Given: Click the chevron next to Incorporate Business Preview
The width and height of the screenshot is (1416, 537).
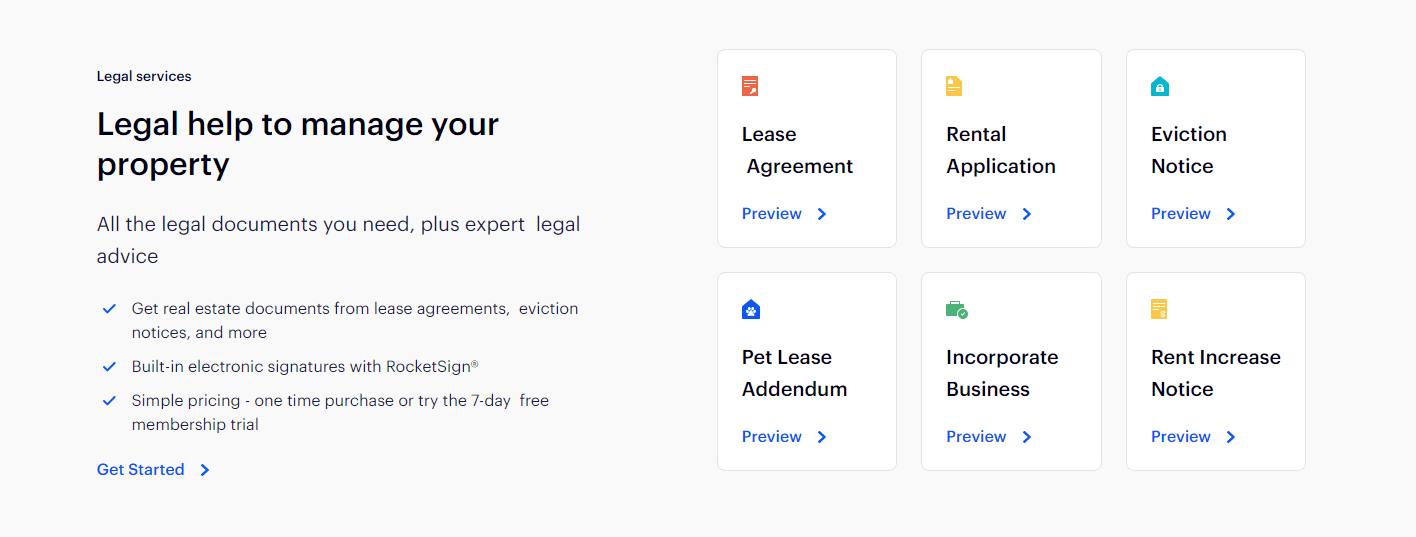Looking at the screenshot, I should 1027,437.
